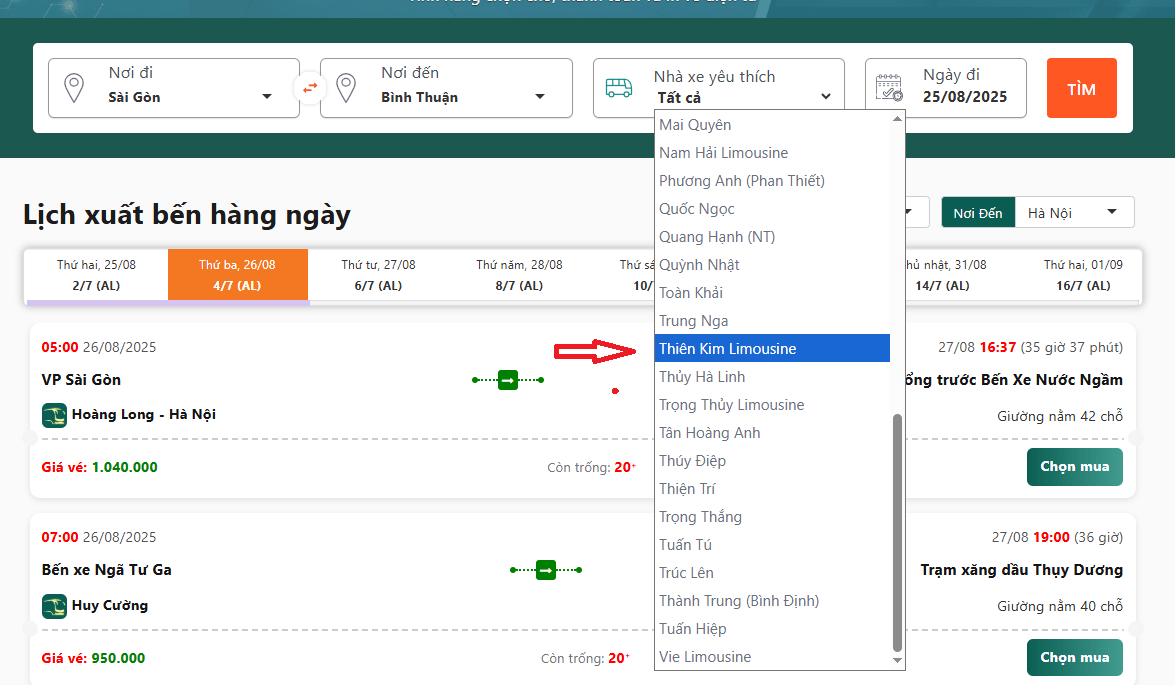Choose Vie Limousine in the dropdown list

[705, 657]
